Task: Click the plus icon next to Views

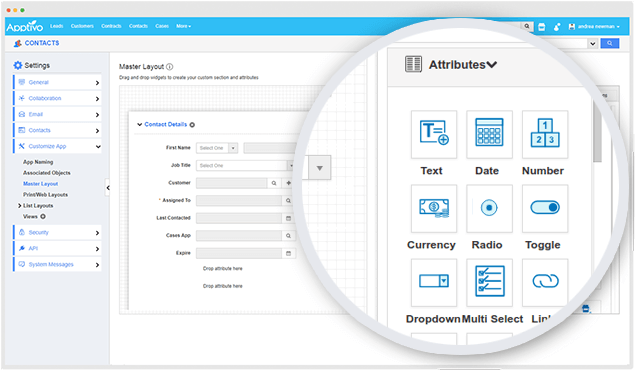Action: tap(43, 217)
